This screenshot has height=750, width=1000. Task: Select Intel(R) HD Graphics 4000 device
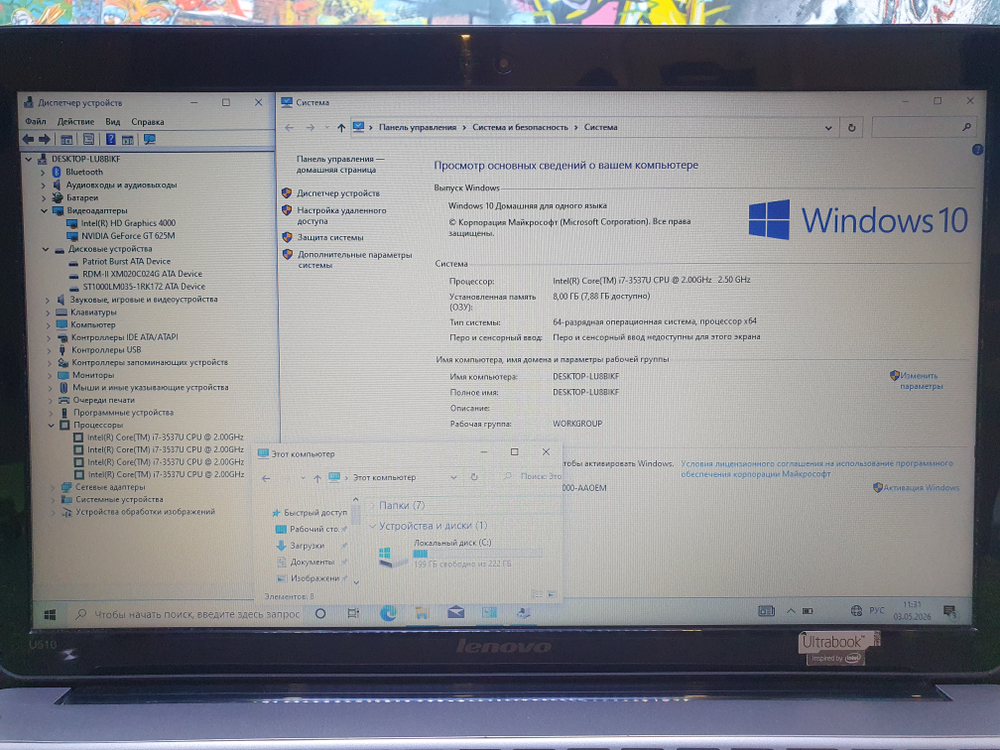pos(128,223)
